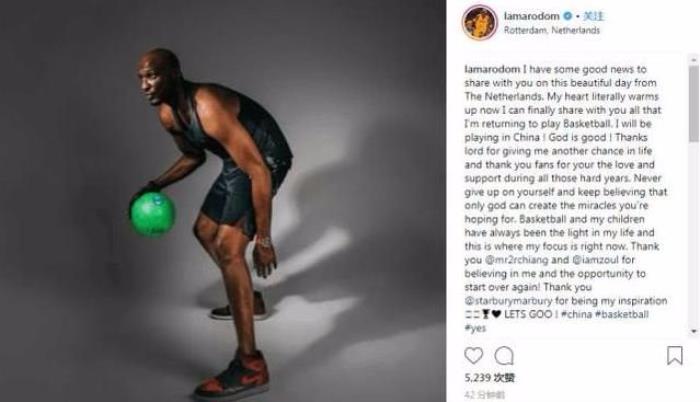Open the #basketball hashtag
Screen dimensions: 700x402
pyautogui.click(x=621, y=314)
